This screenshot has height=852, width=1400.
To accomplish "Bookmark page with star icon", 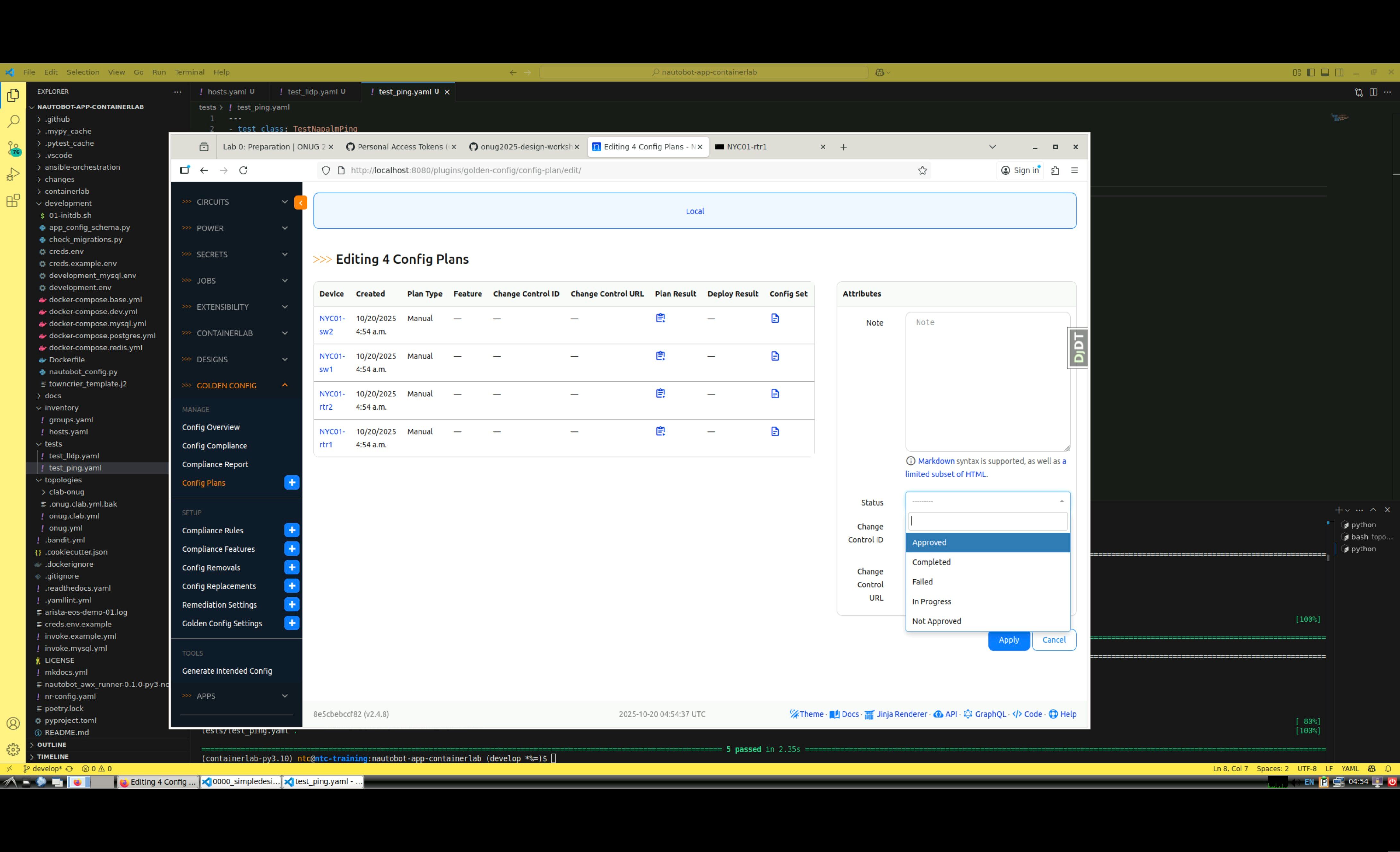I will pyautogui.click(x=922, y=170).
